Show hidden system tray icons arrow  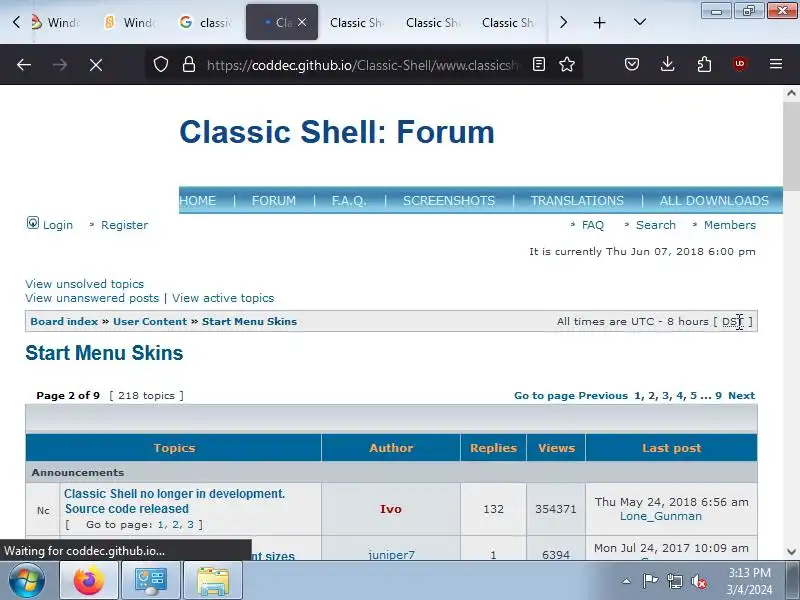pyautogui.click(x=627, y=581)
